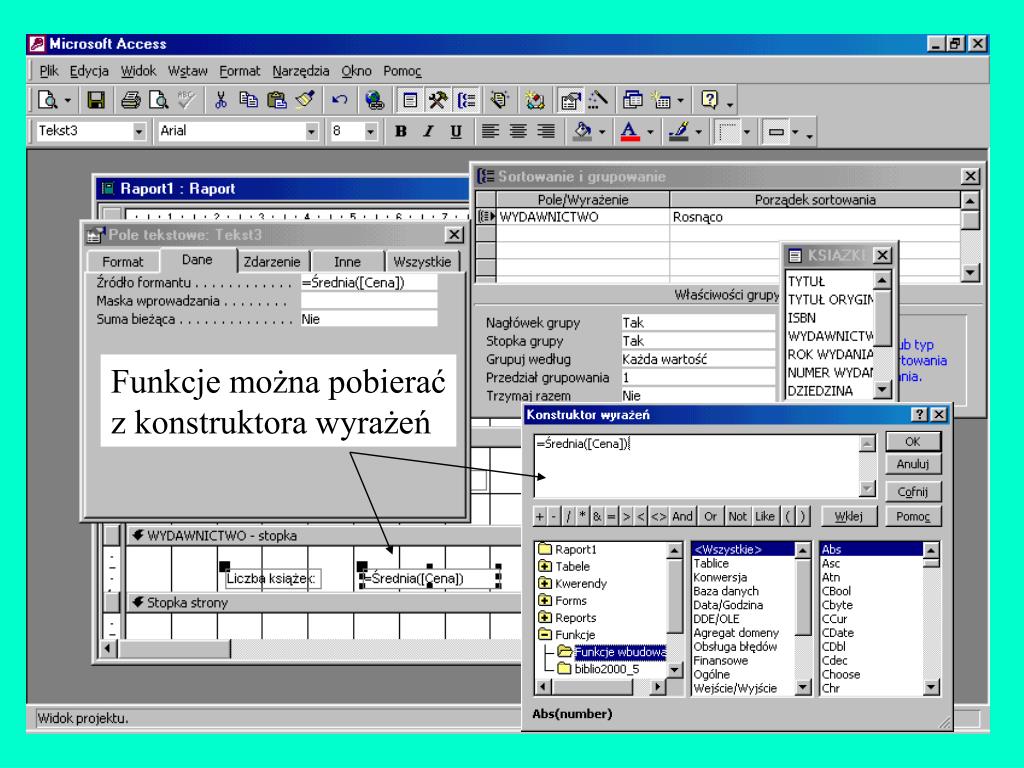Click the Cut scissors icon

click(x=221, y=100)
